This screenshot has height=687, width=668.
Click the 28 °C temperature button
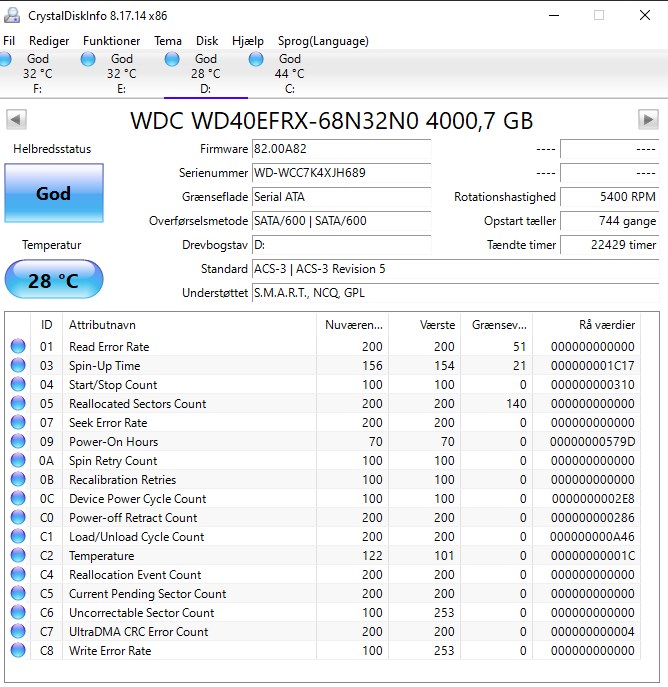point(54,280)
